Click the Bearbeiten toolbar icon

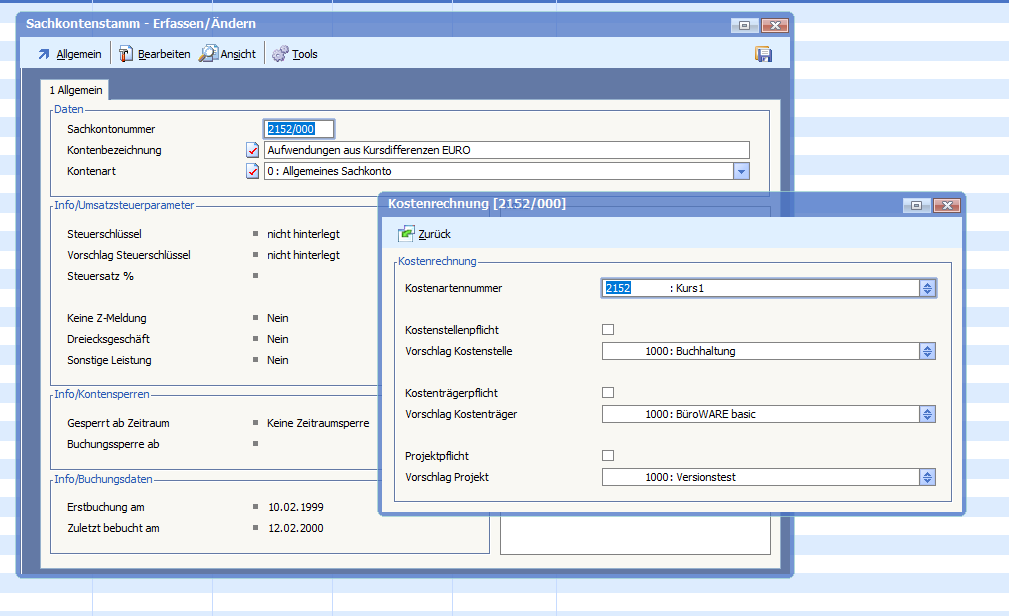[126, 54]
